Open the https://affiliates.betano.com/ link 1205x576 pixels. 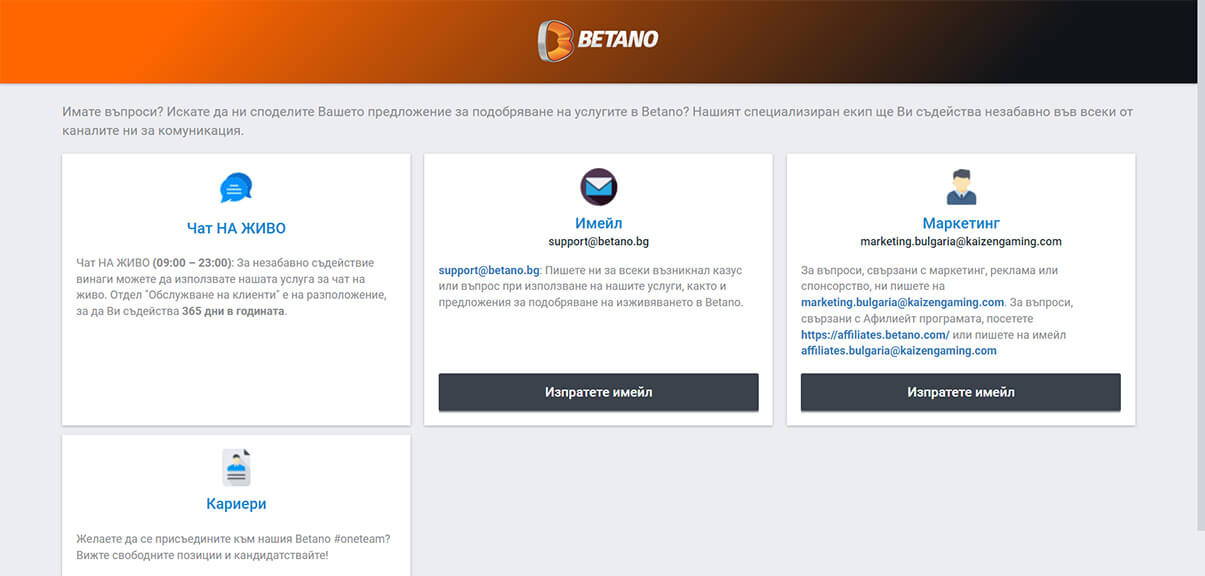[875, 334]
